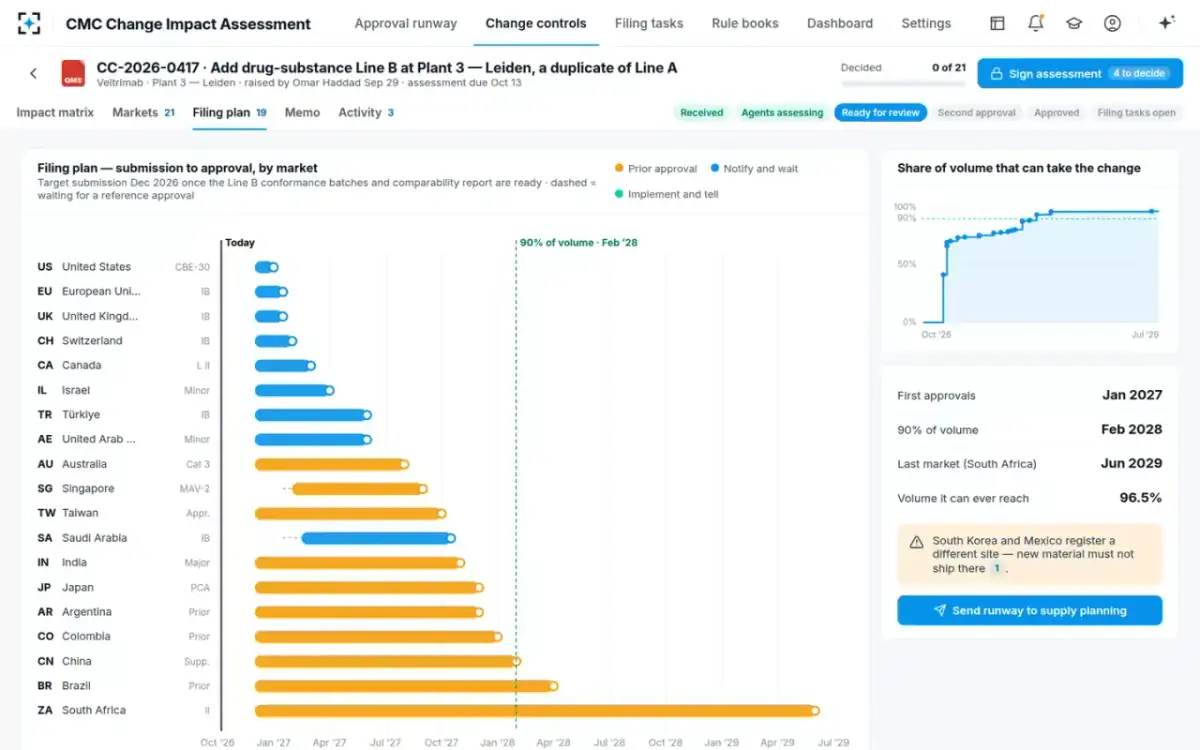This screenshot has width=1200, height=750.
Task: Go to Dashboard
Action: coord(840,23)
